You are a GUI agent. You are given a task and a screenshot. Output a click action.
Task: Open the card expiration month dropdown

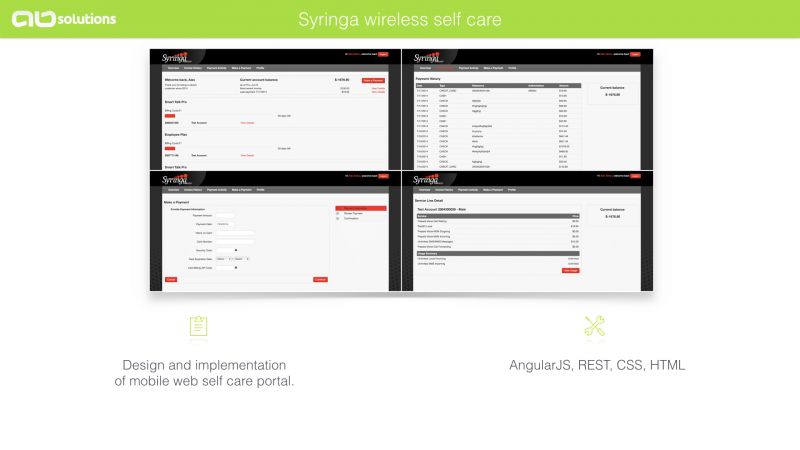(x=223, y=259)
